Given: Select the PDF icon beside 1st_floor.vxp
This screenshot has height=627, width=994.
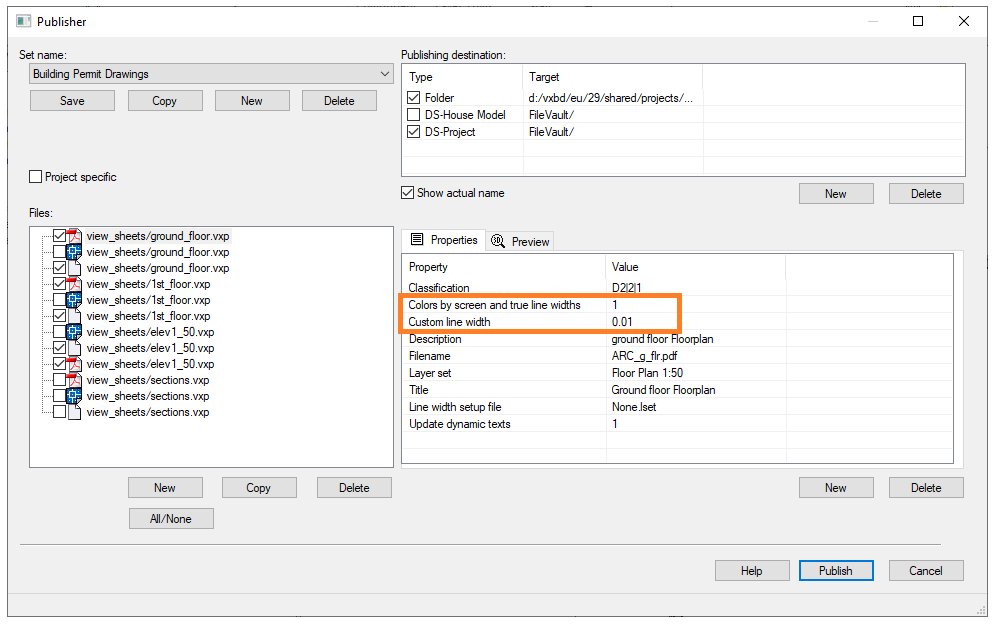Looking at the screenshot, I should 73,284.
